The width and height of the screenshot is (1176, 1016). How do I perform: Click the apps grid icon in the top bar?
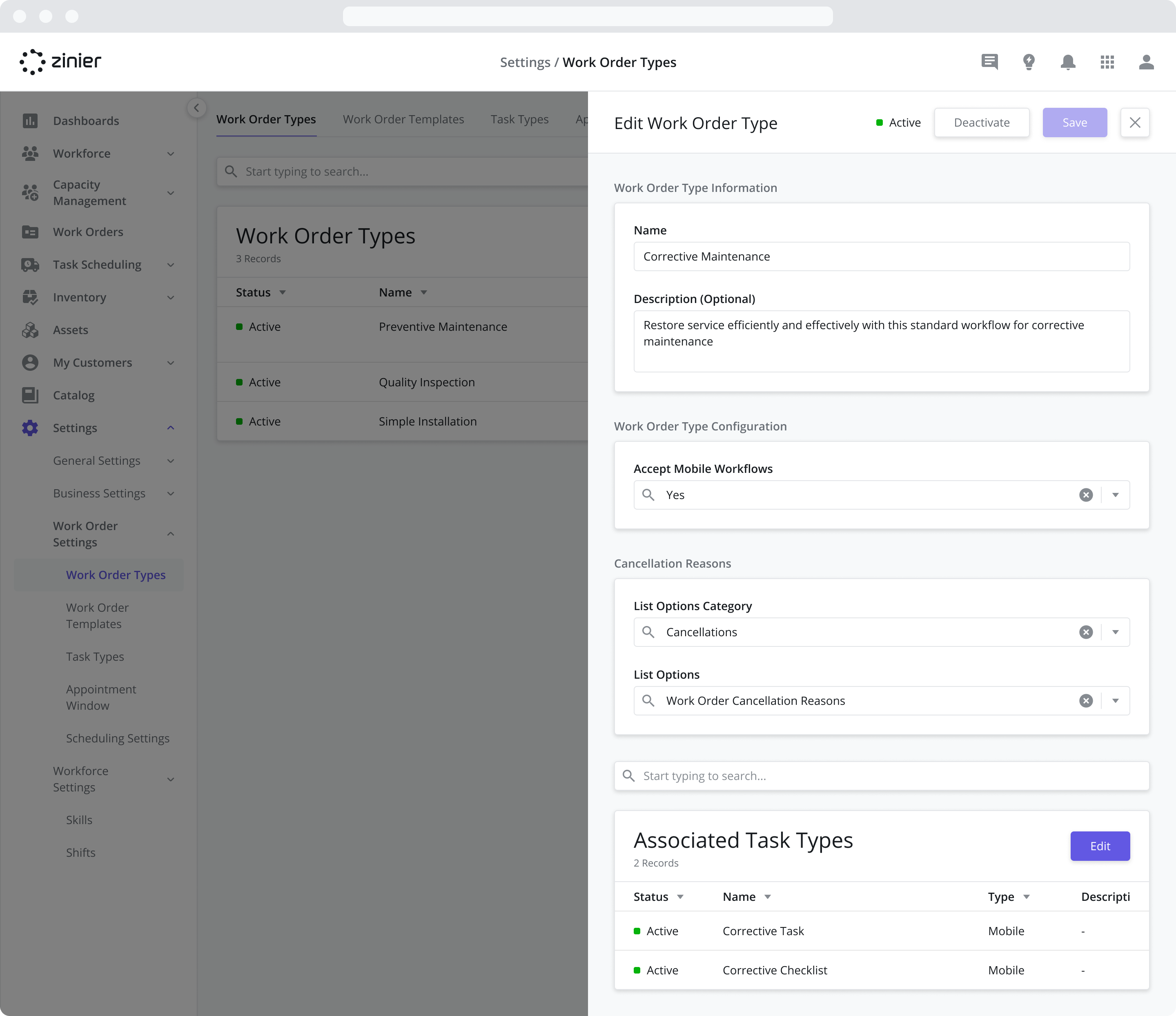(x=1107, y=62)
